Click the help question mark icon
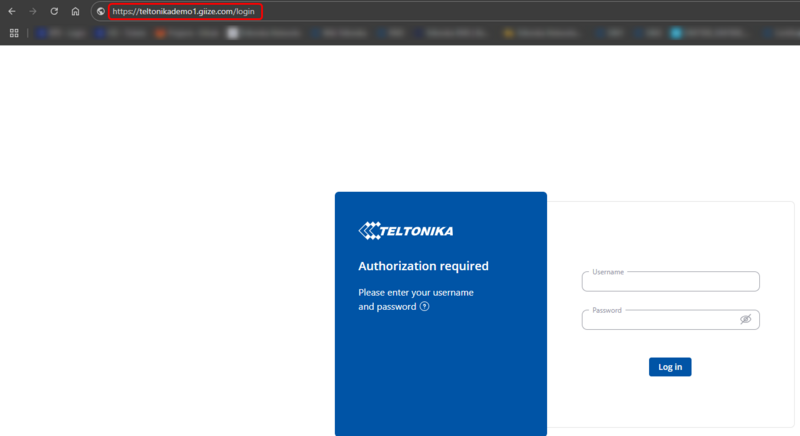The image size is (800, 436). [425, 306]
